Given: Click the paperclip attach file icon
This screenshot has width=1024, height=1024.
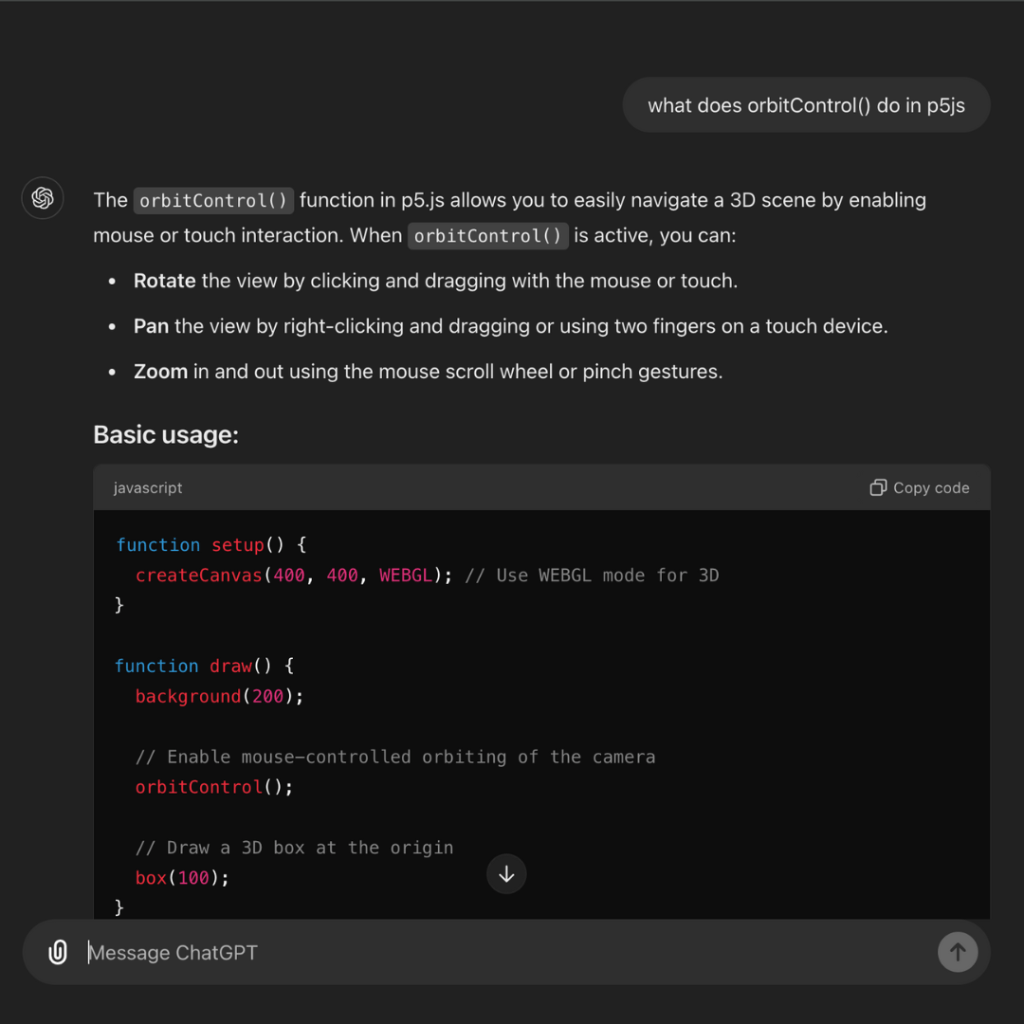Looking at the screenshot, I should 58,952.
